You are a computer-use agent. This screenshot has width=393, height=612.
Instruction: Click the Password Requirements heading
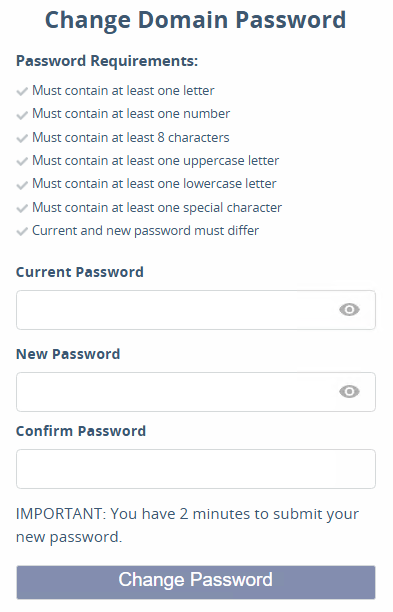tap(107, 61)
